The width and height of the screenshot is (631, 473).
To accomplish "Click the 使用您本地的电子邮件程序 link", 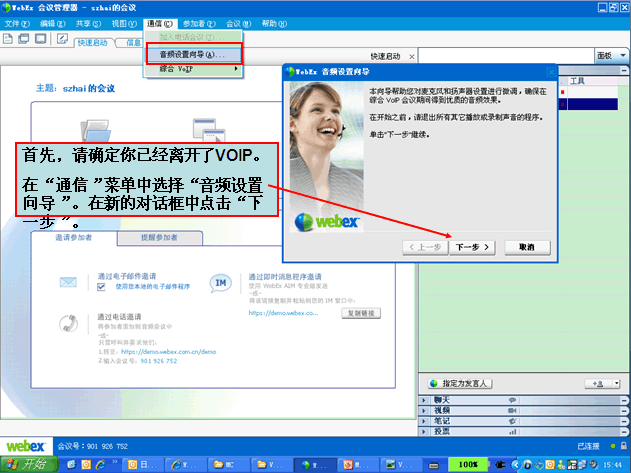I will (153, 287).
